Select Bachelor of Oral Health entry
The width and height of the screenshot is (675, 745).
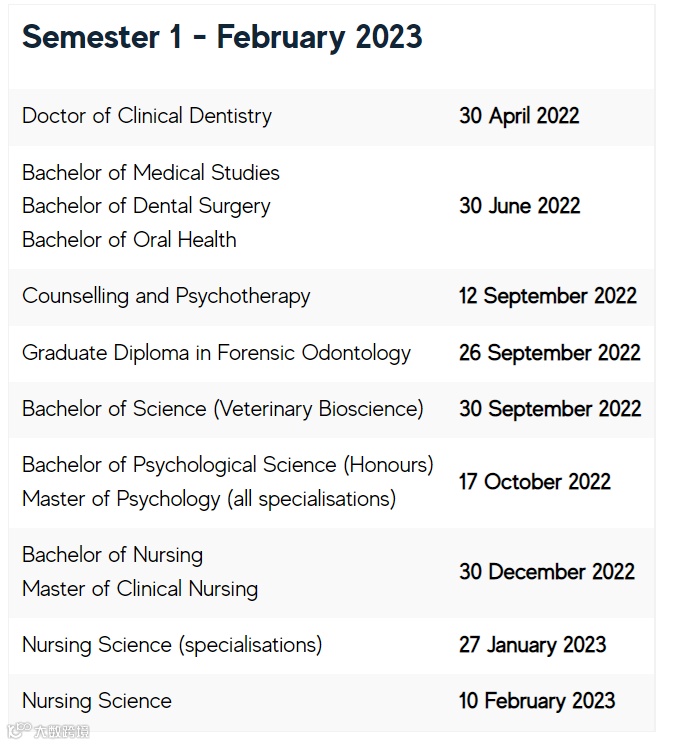pyautogui.click(x=129, y=239)
